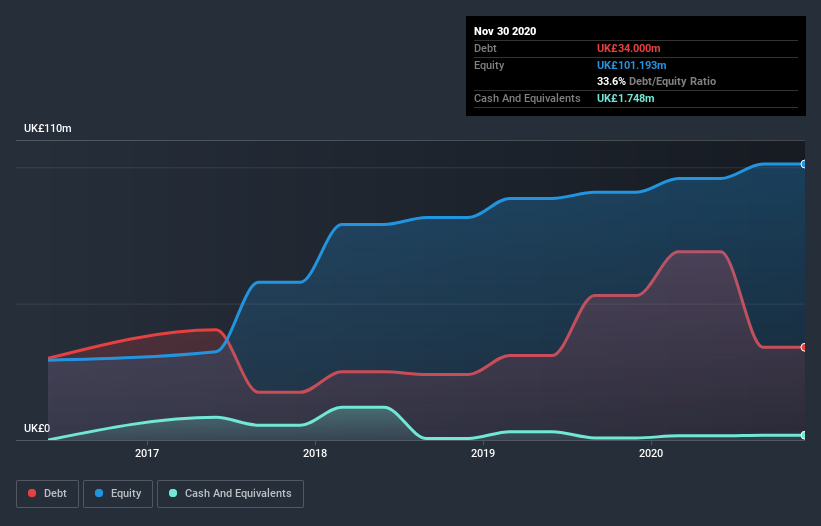Toggle the Equity series legend button
821x526 pixels.
coord(118,494)
